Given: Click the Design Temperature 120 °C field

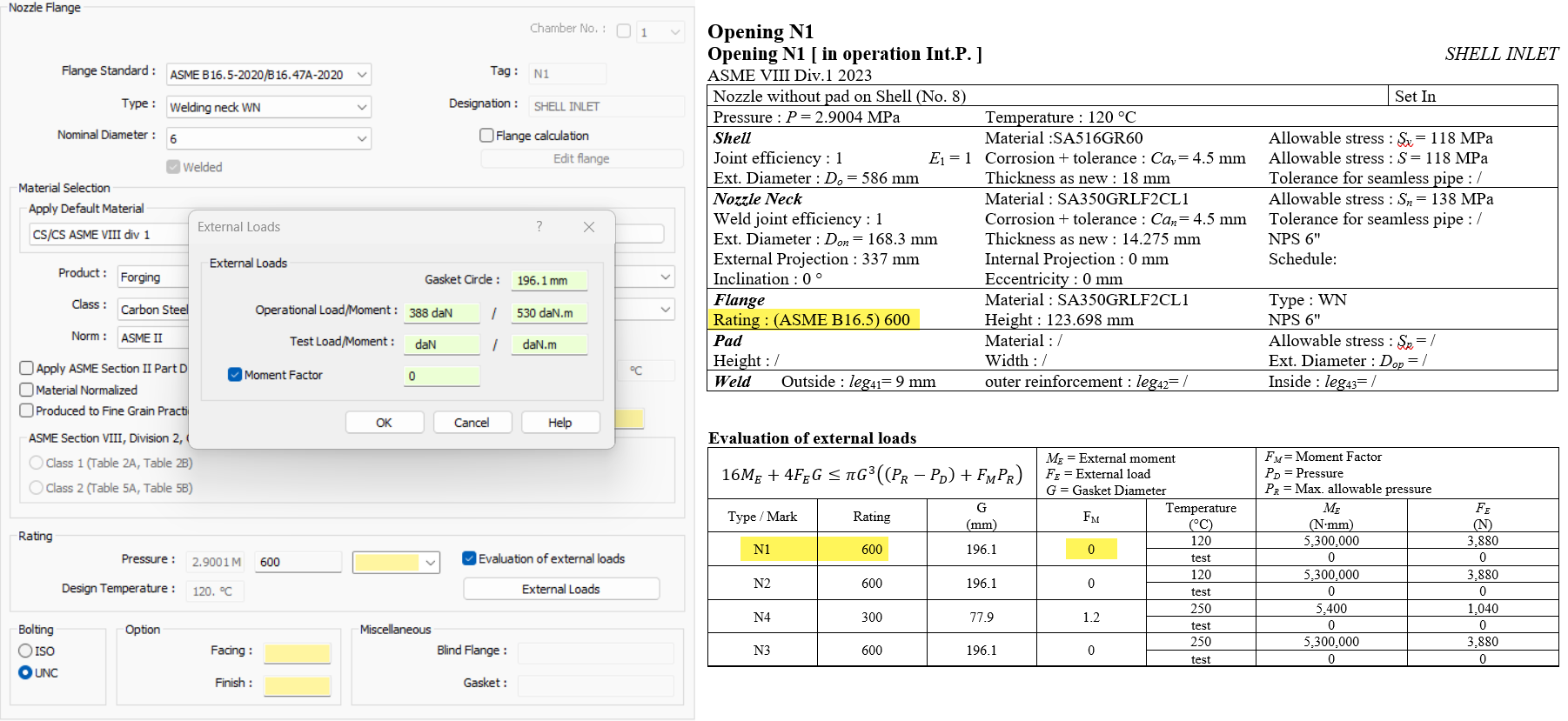Looking at the screenshot, I should pyautogui.click(x=217, y=591).
